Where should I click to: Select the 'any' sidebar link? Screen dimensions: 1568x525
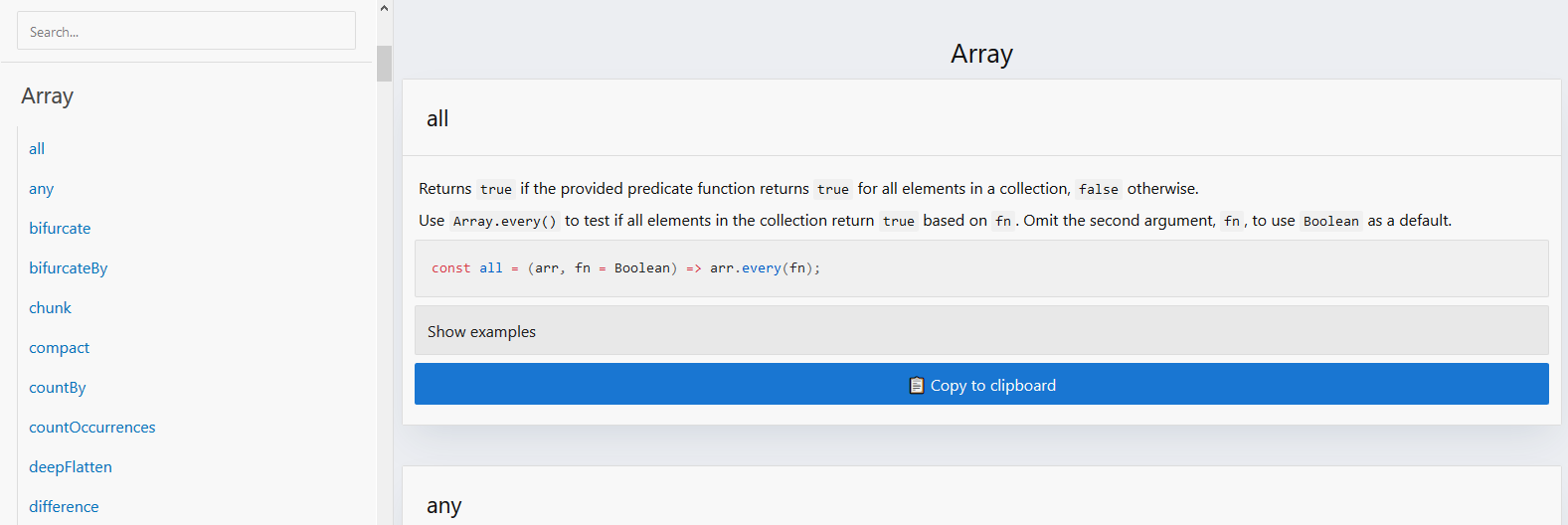[42, 189]
